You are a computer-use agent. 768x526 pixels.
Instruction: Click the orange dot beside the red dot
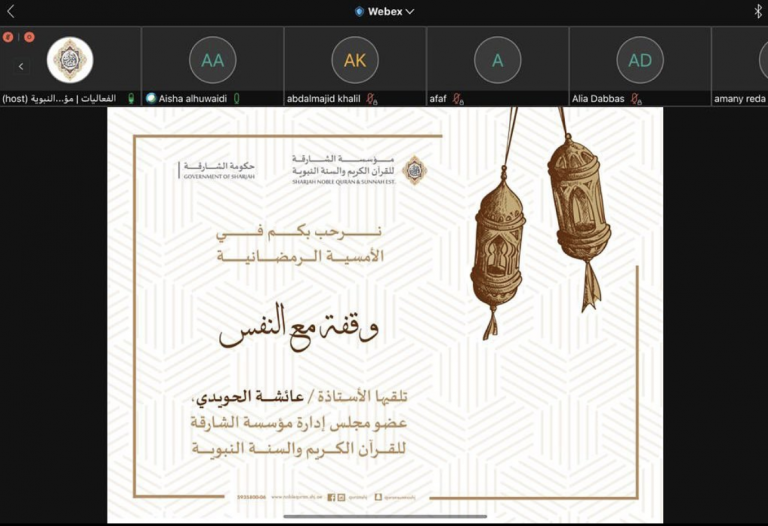pos(29,37)
